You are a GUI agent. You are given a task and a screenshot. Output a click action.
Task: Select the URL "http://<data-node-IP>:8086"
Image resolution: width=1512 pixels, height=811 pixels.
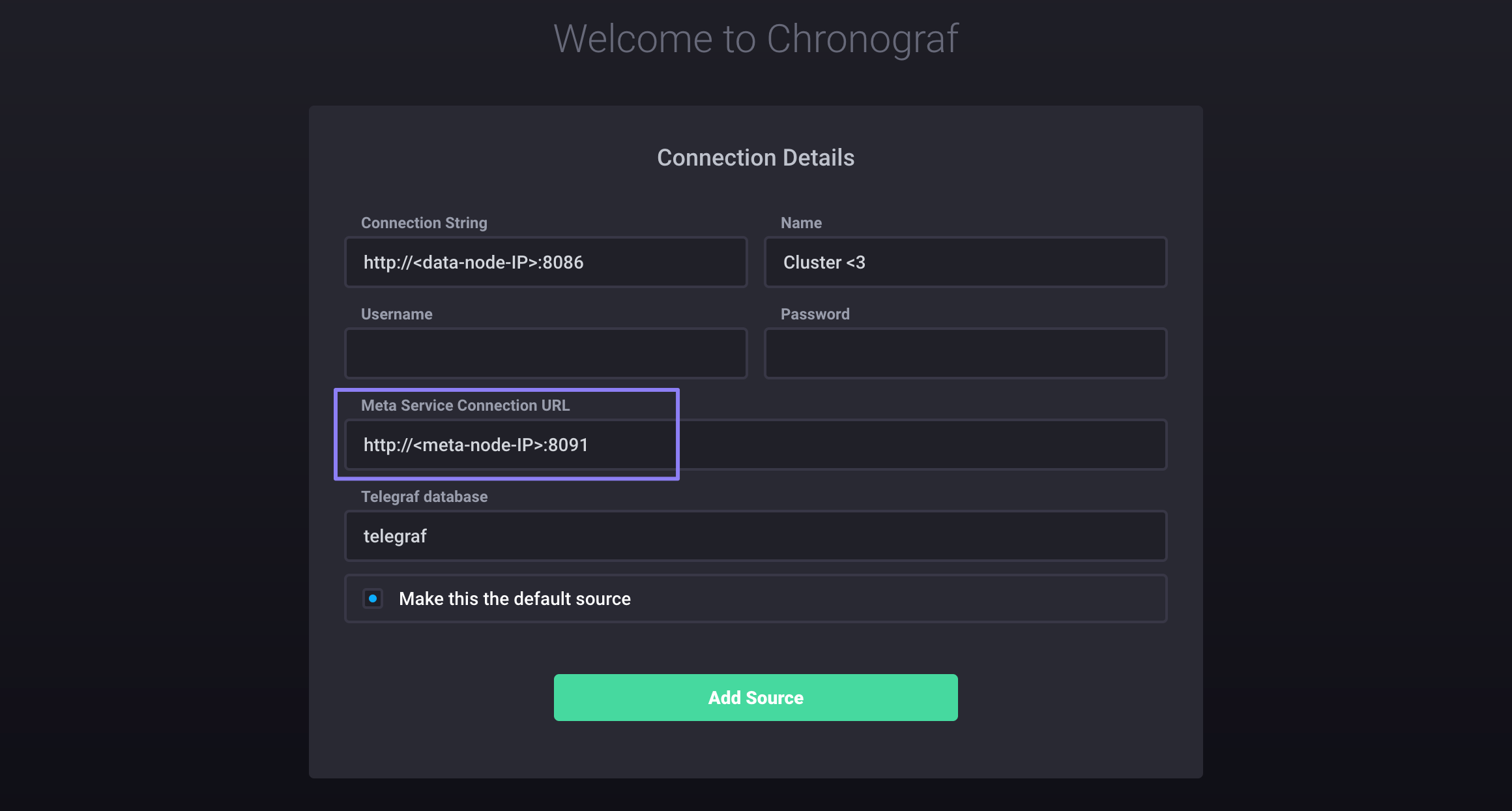coord(473,262)
